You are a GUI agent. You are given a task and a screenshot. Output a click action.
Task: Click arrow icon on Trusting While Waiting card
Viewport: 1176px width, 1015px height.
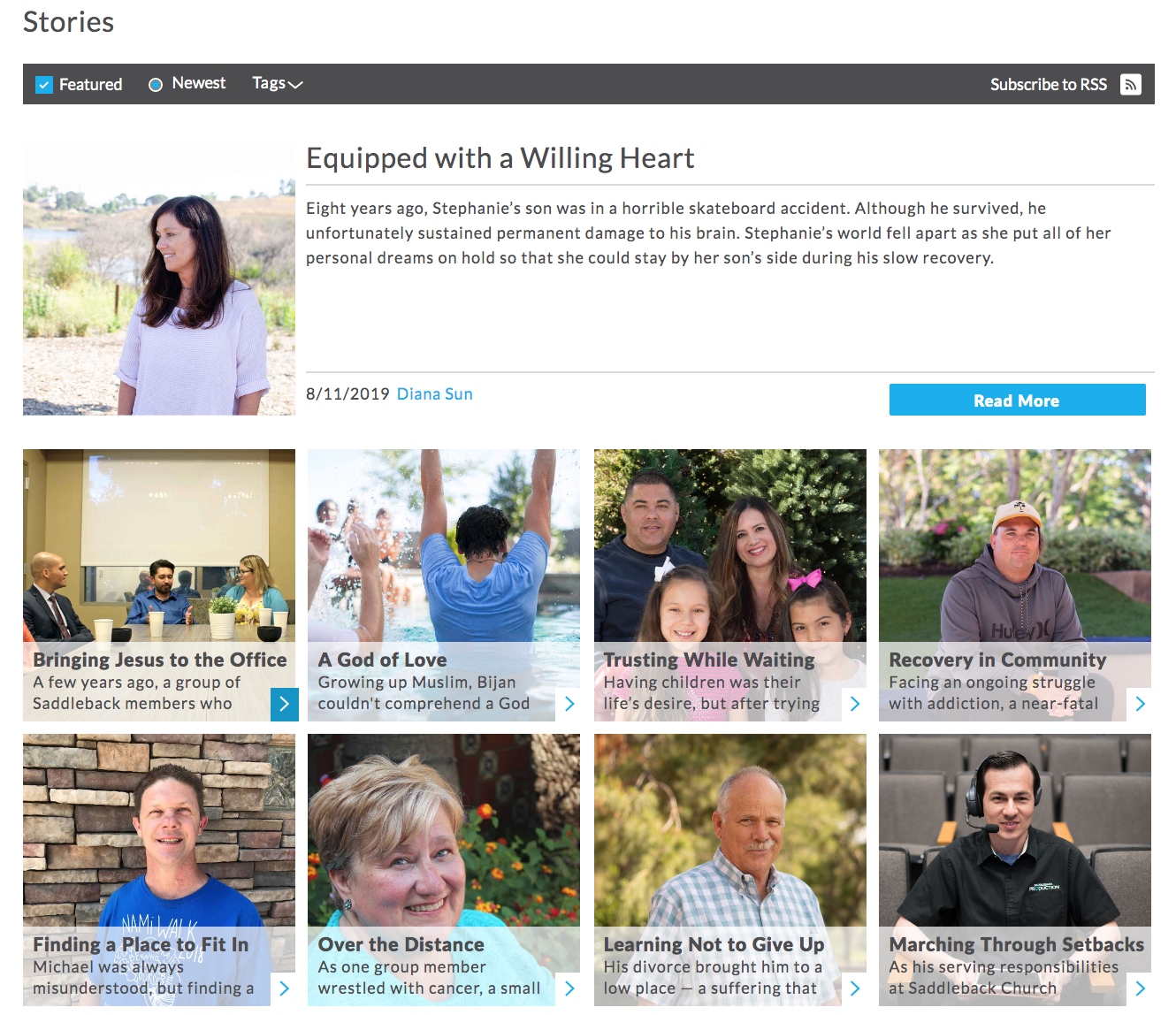[855, 704]
